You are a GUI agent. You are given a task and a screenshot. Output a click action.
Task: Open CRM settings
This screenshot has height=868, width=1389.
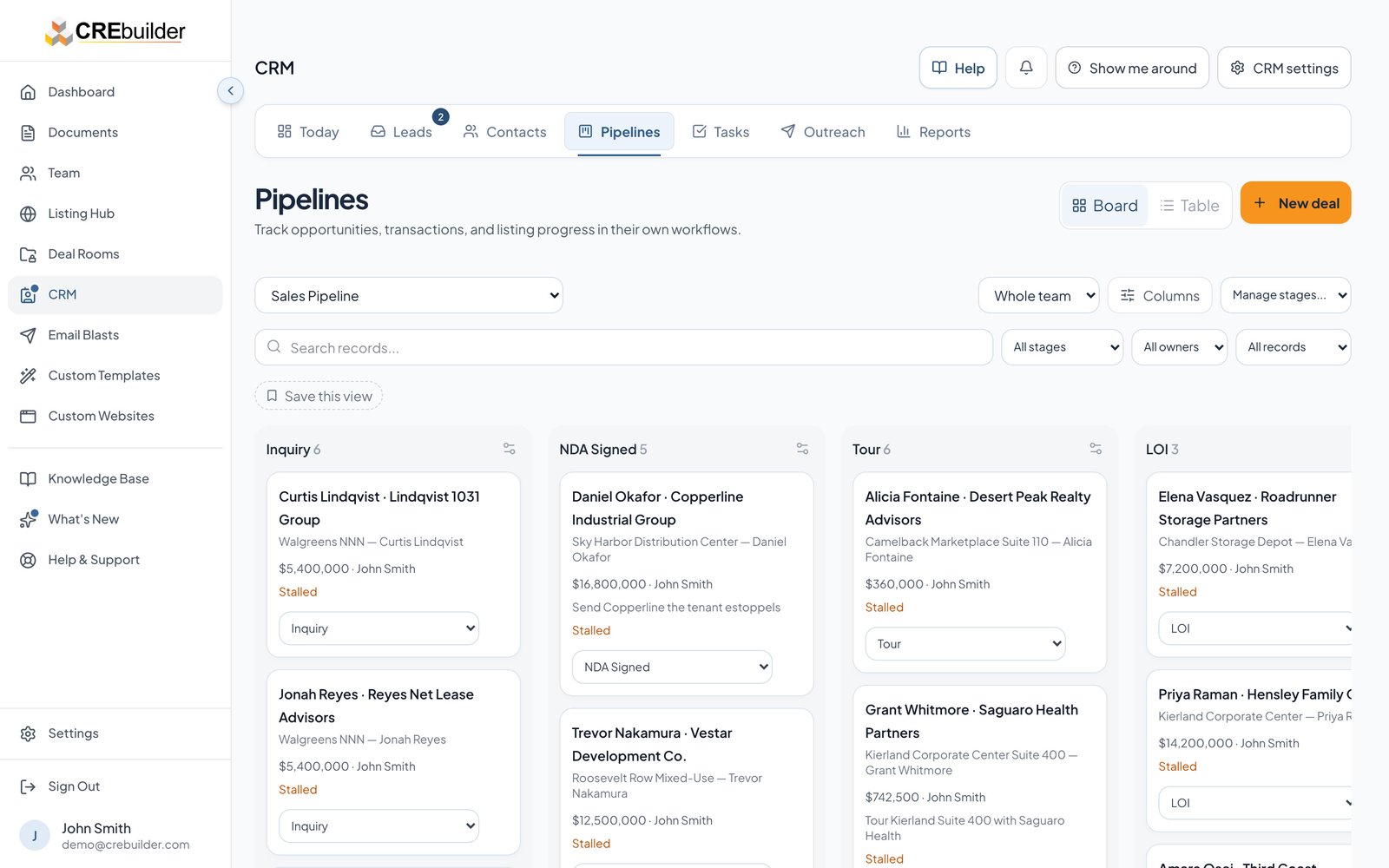click(1284, 68)
